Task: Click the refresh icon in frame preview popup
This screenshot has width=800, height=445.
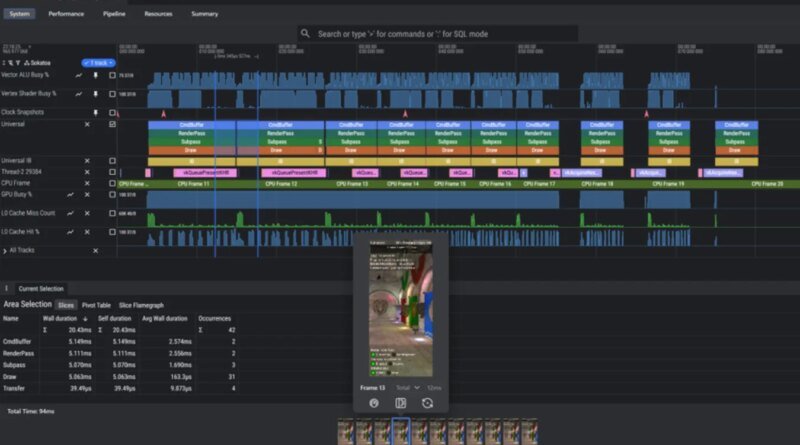Action: pos(427,403)
